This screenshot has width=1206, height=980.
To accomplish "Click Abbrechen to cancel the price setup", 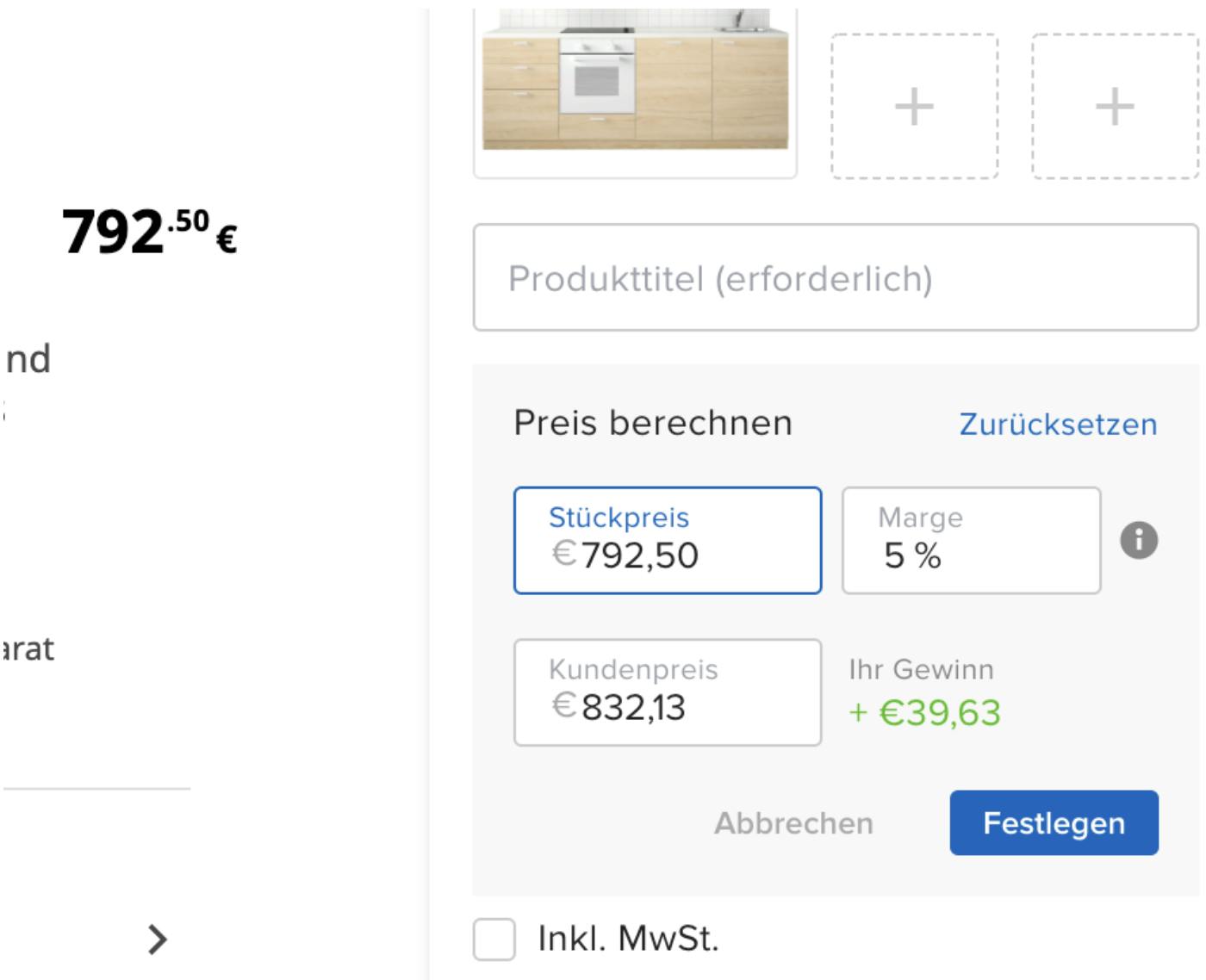I will (792, 822).
